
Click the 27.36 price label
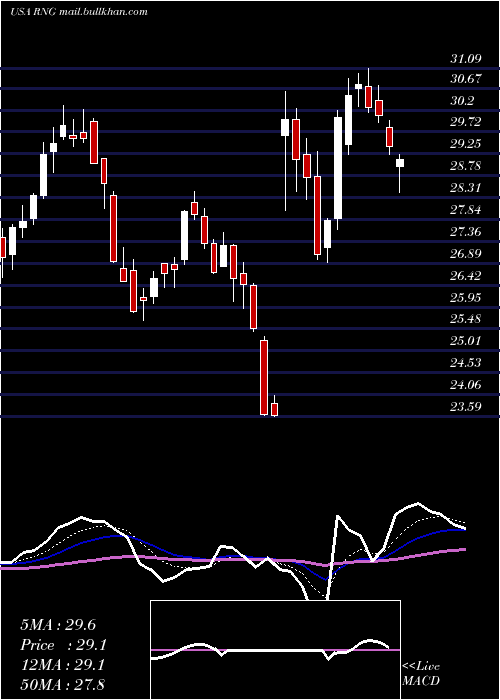(x=466, y=231)
